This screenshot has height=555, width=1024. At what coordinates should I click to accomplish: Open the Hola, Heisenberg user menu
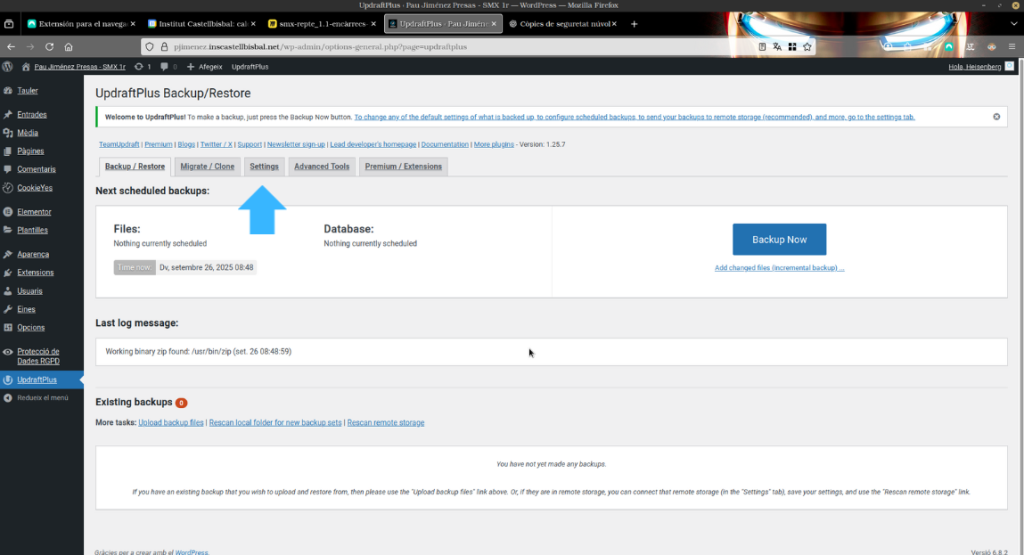pos(980,67)
